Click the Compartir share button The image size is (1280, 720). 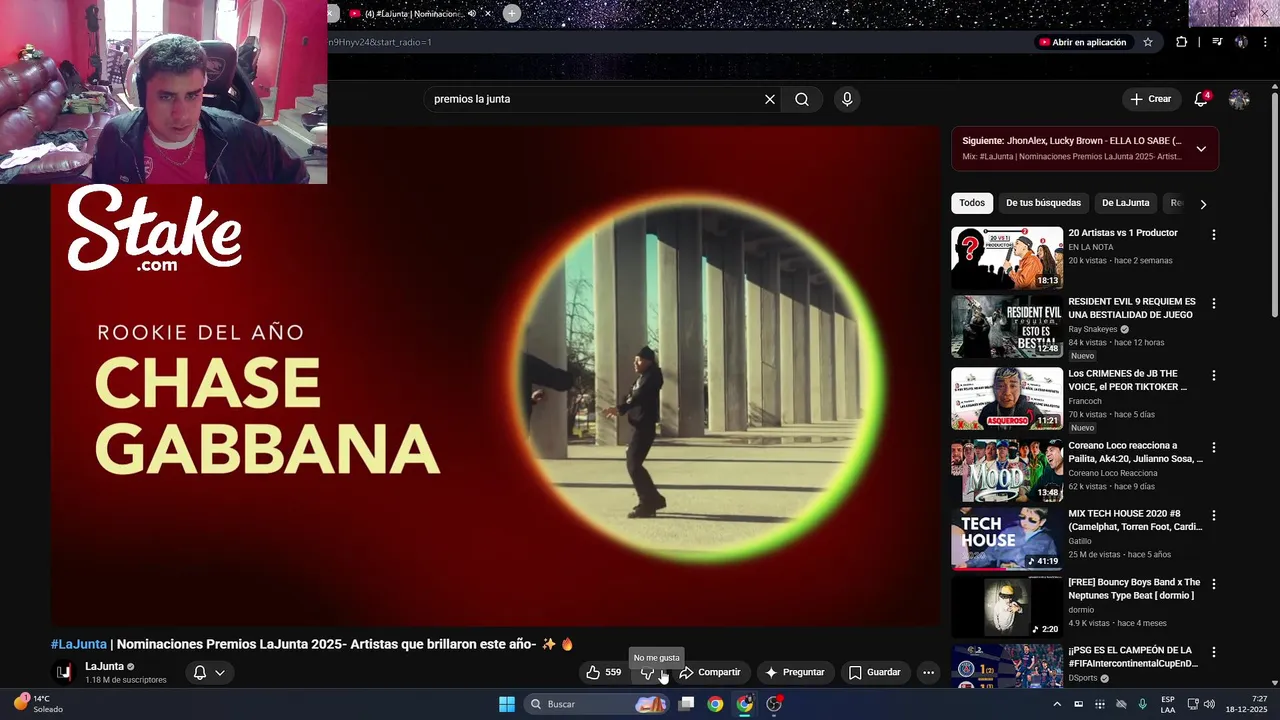(710, 672)
